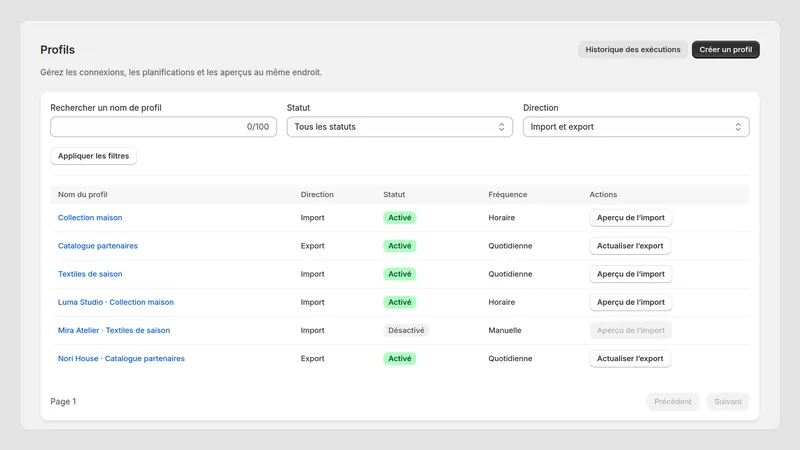800x450 pixels.
Task: Open the Collection maison profile link
Action: tap(90, 217)
